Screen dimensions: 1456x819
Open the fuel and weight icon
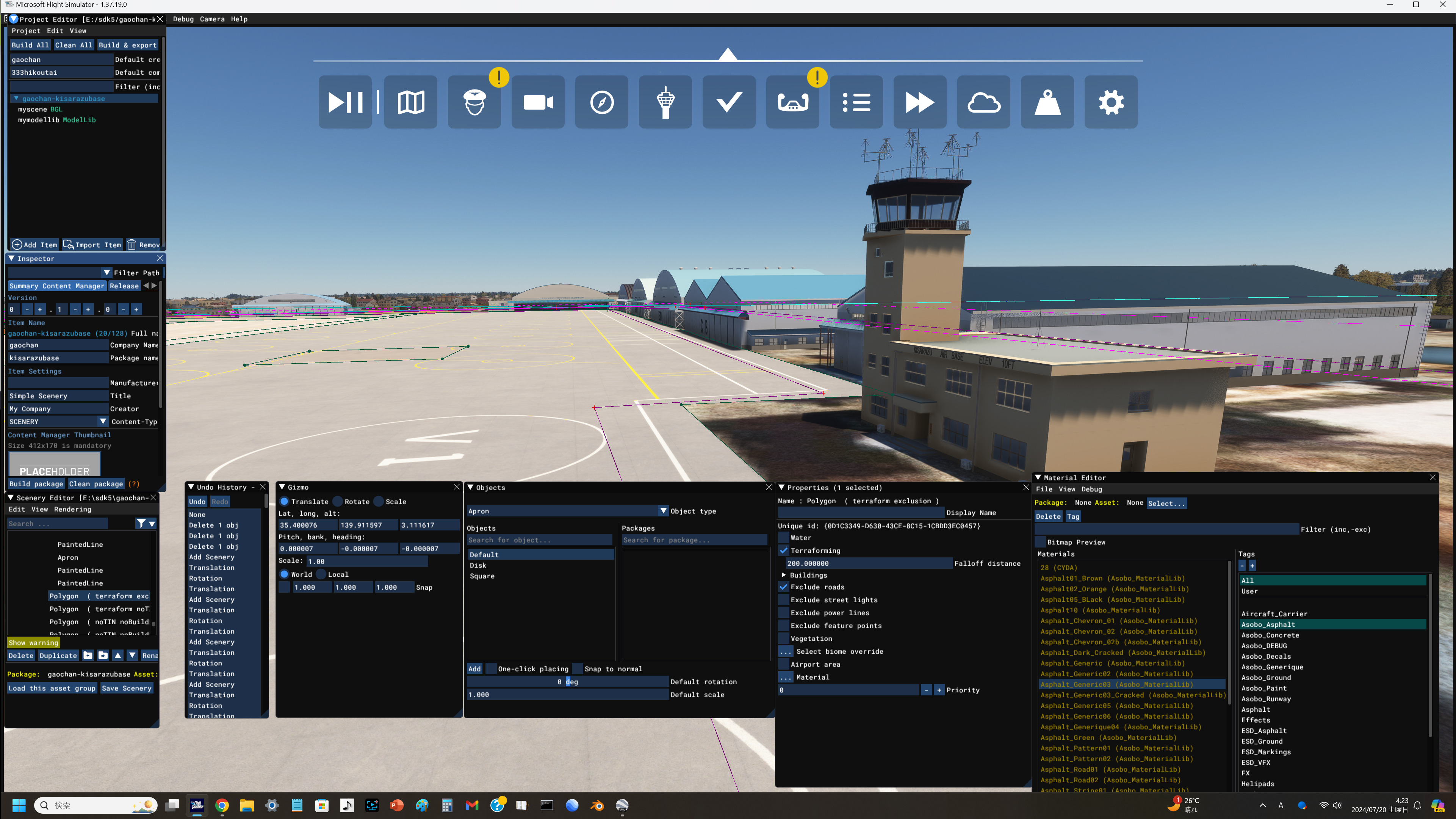point(1047,102)
